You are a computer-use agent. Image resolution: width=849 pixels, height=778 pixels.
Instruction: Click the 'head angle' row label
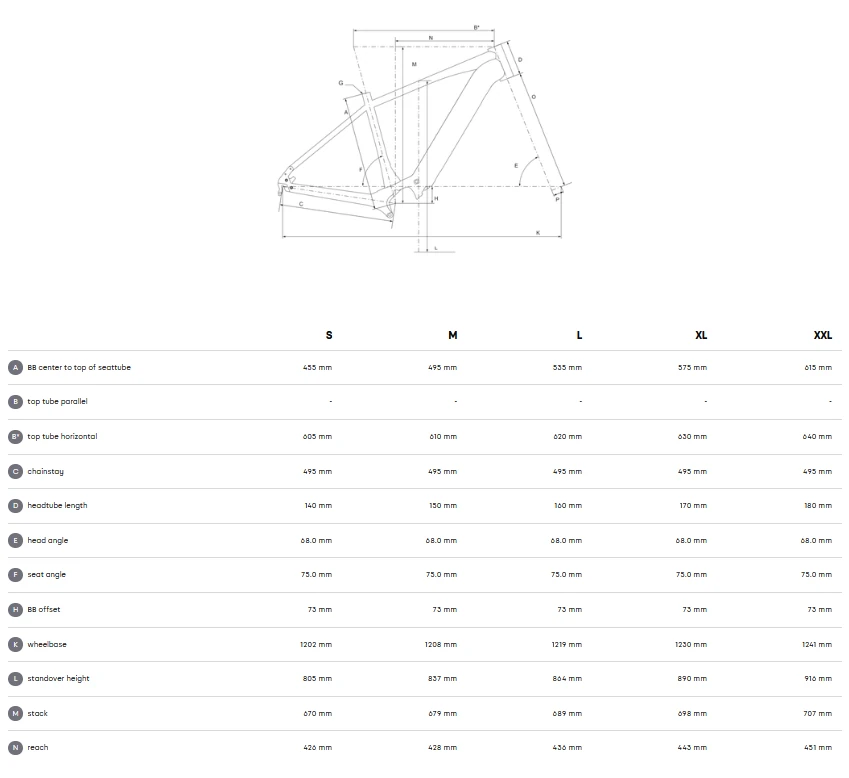(48, 540)
